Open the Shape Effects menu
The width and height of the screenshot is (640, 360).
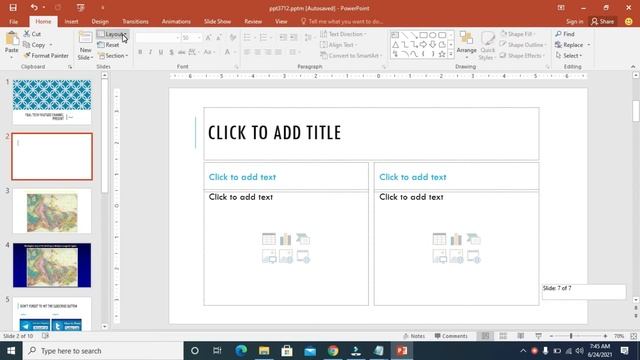(522, 56)
